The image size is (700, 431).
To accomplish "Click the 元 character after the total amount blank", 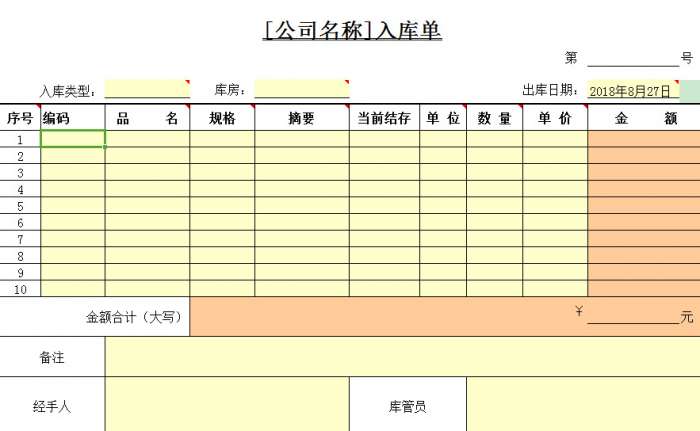I will coord(687,317).
